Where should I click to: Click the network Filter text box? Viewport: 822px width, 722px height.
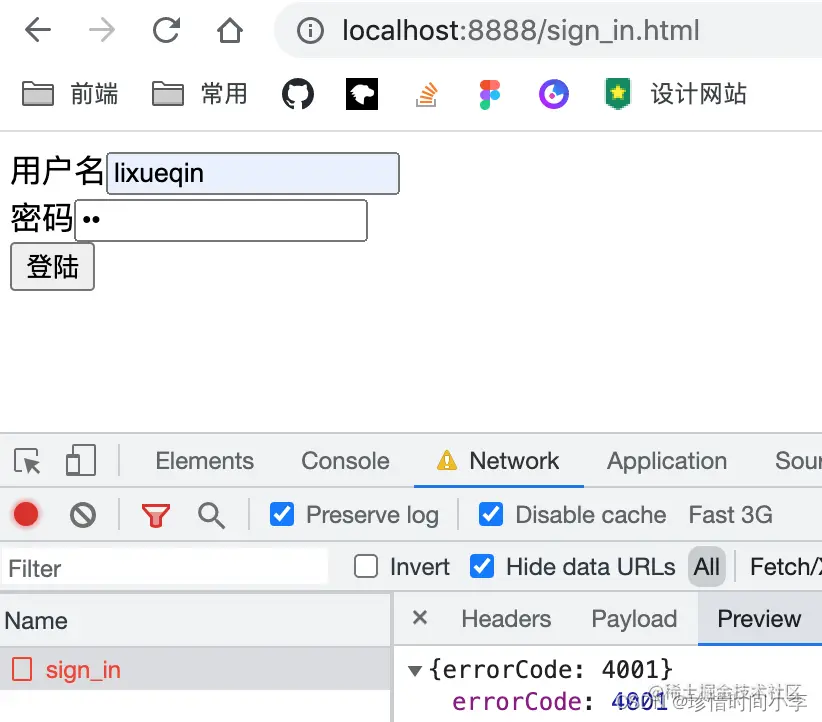pyautogui.click(x=165, y=568)
